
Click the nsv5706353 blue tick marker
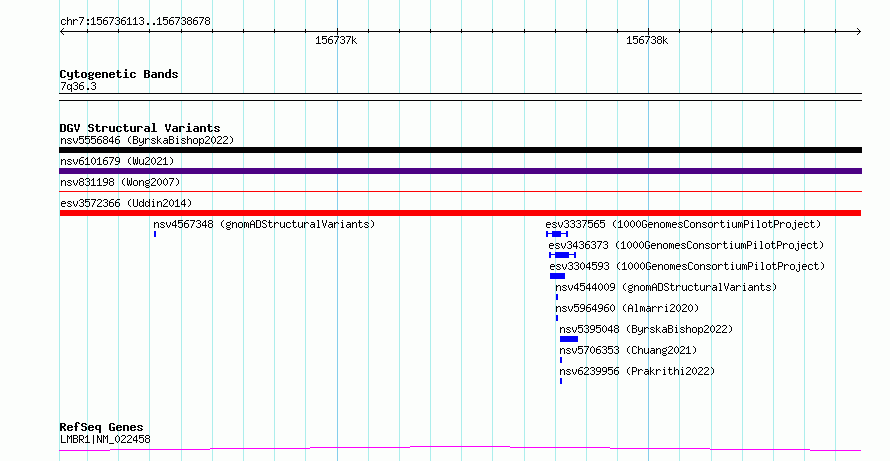561,360
